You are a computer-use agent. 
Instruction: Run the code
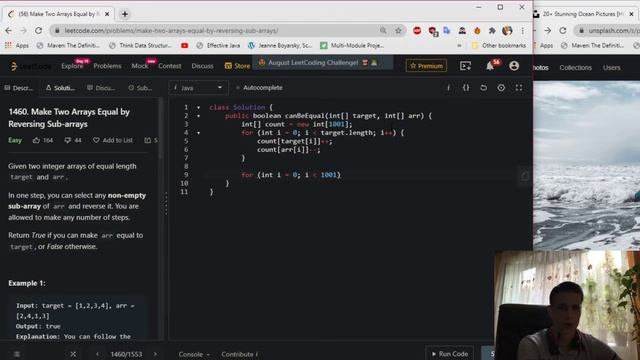click(x=449, y=354)
